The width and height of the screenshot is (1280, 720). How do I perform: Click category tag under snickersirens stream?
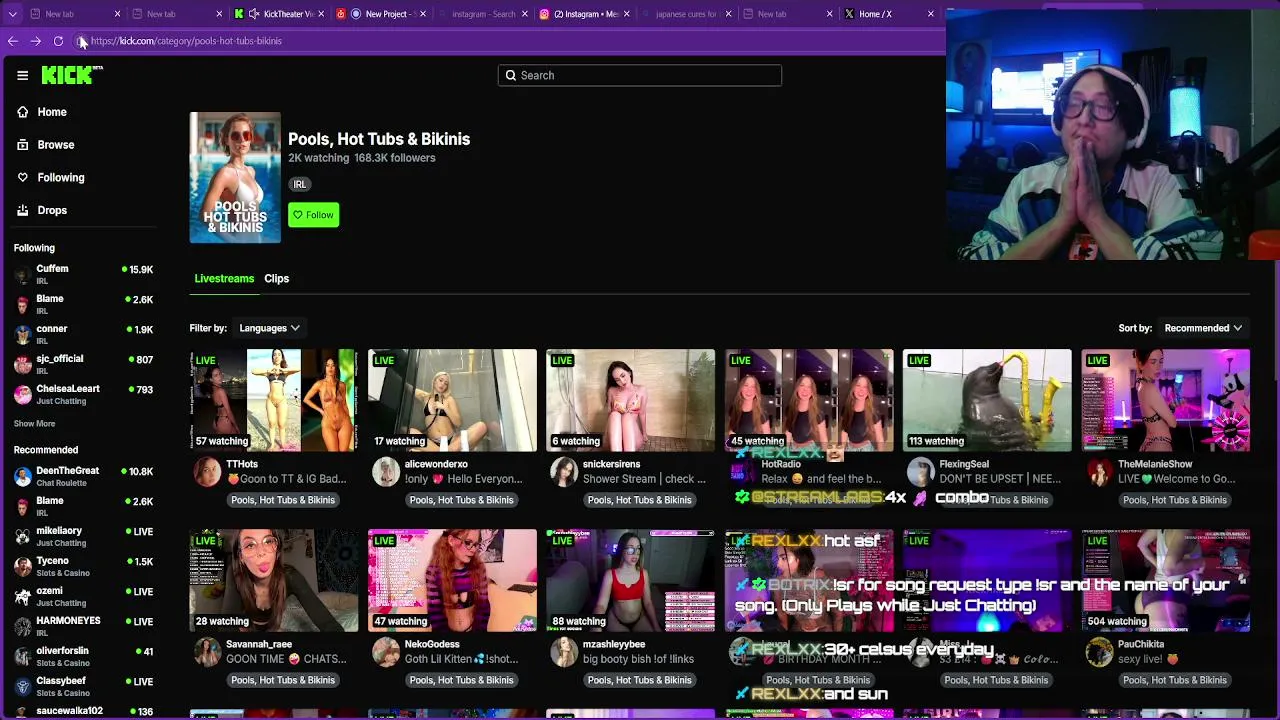[x=639, y=500]
